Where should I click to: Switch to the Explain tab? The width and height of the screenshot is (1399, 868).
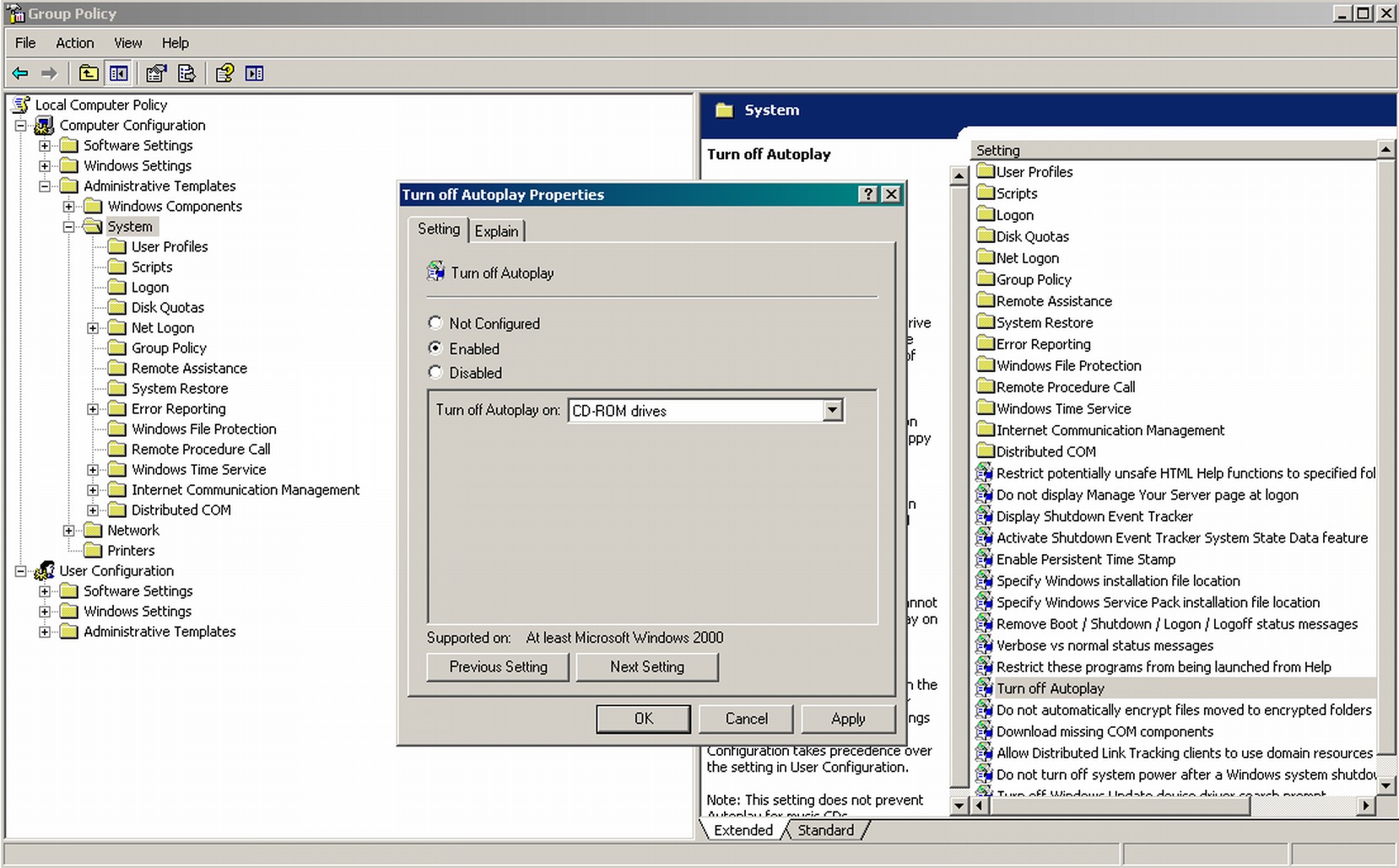click(496, 231)
